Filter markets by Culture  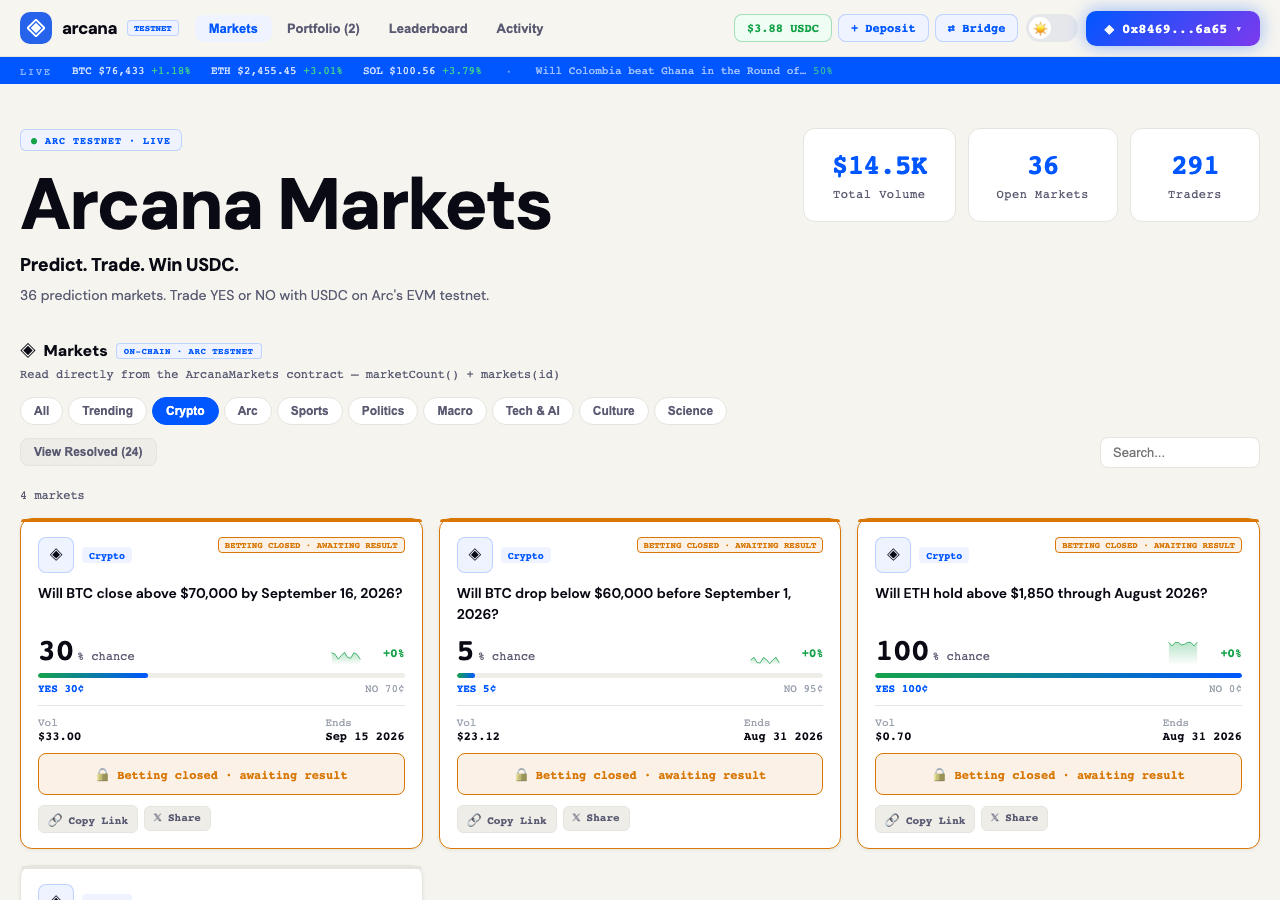[614, 411]
